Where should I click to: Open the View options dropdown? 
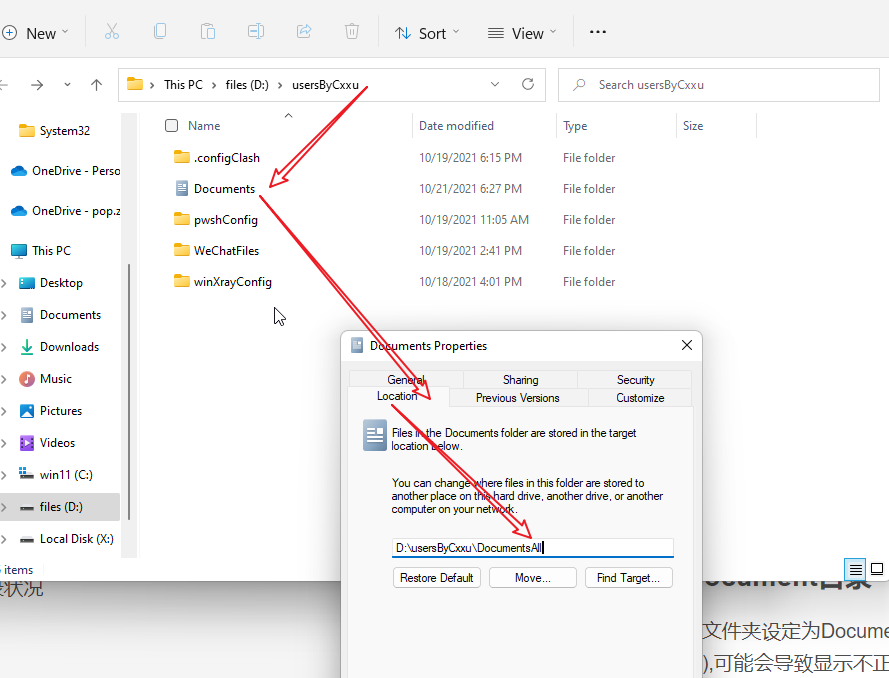coord(522,33)
